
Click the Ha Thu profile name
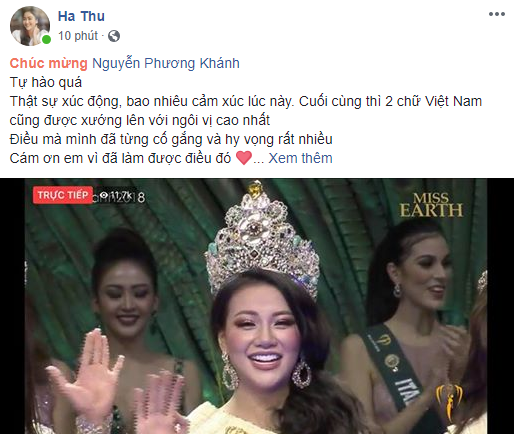[x=81, y=16]
